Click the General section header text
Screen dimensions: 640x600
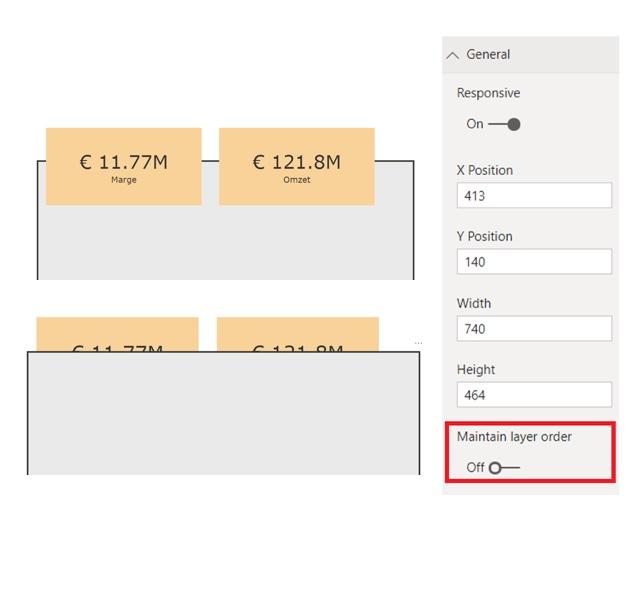pos(488,55)
